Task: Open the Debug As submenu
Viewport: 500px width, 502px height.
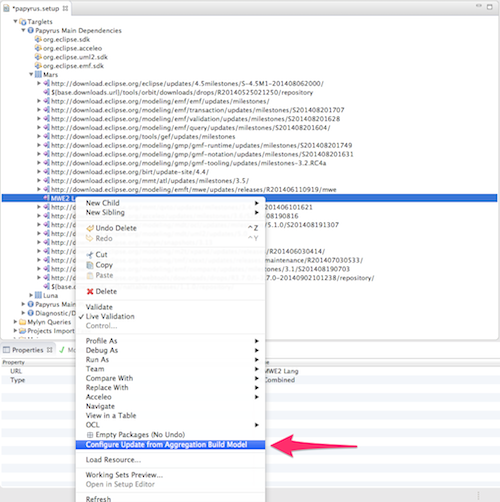Action: pos(170,350)
